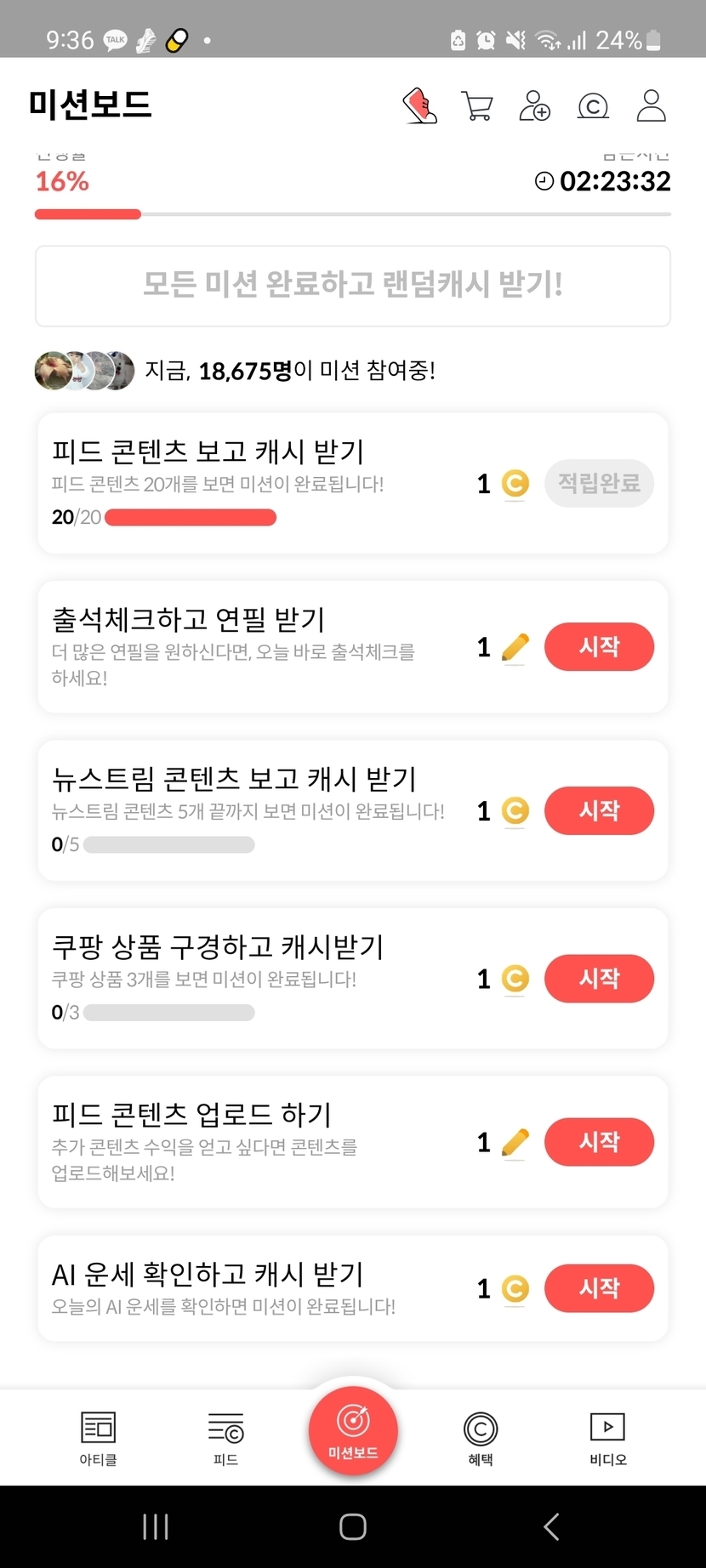
Task: Tap the 16% mission progress bar
Action: 353,214
